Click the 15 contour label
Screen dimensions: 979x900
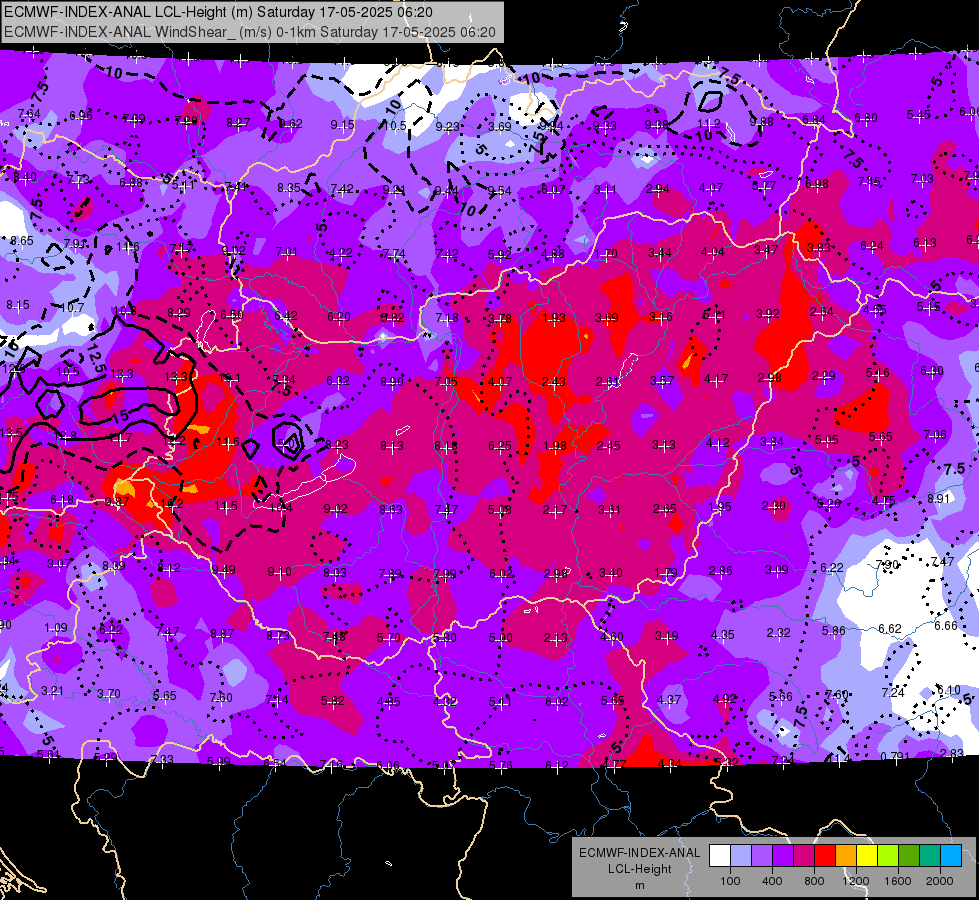120,415
